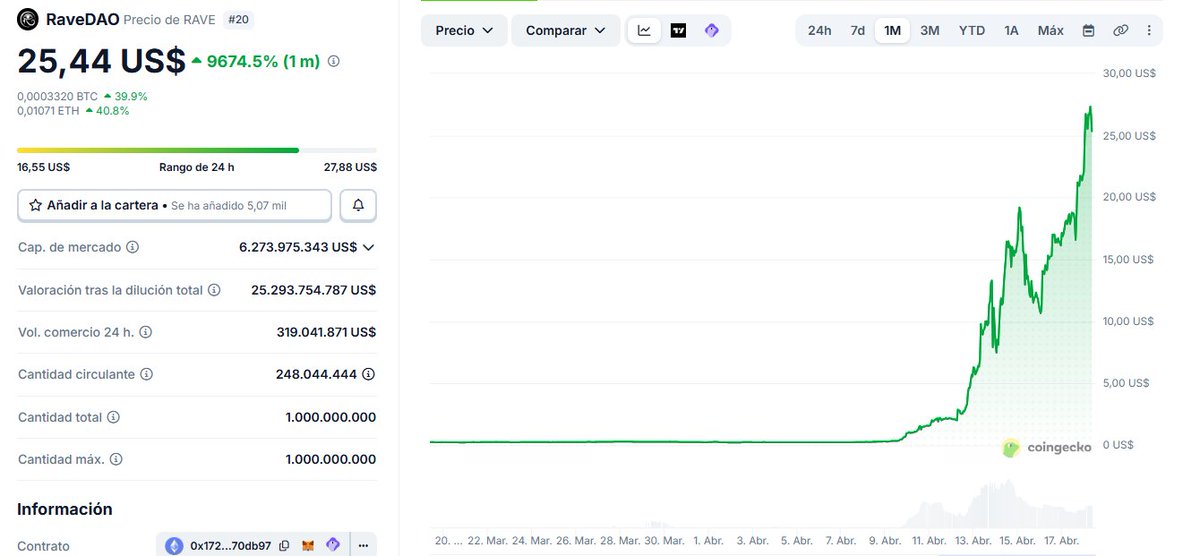Click the Información heading
Image resolution: width=1200 pixels, height=556 pixels.
[x=65, y=509]
